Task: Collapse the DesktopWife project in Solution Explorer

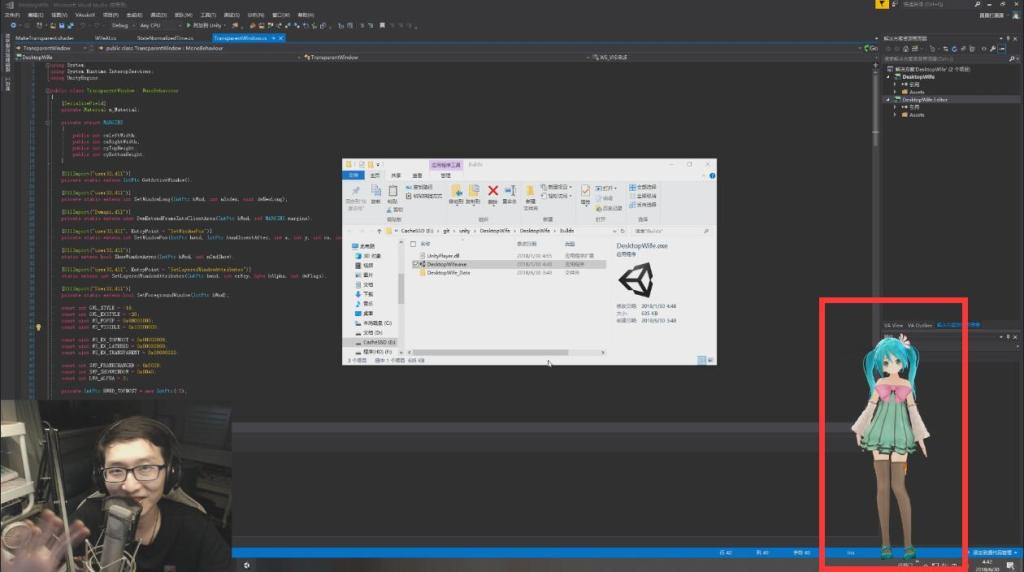Action: coord(888,77)
